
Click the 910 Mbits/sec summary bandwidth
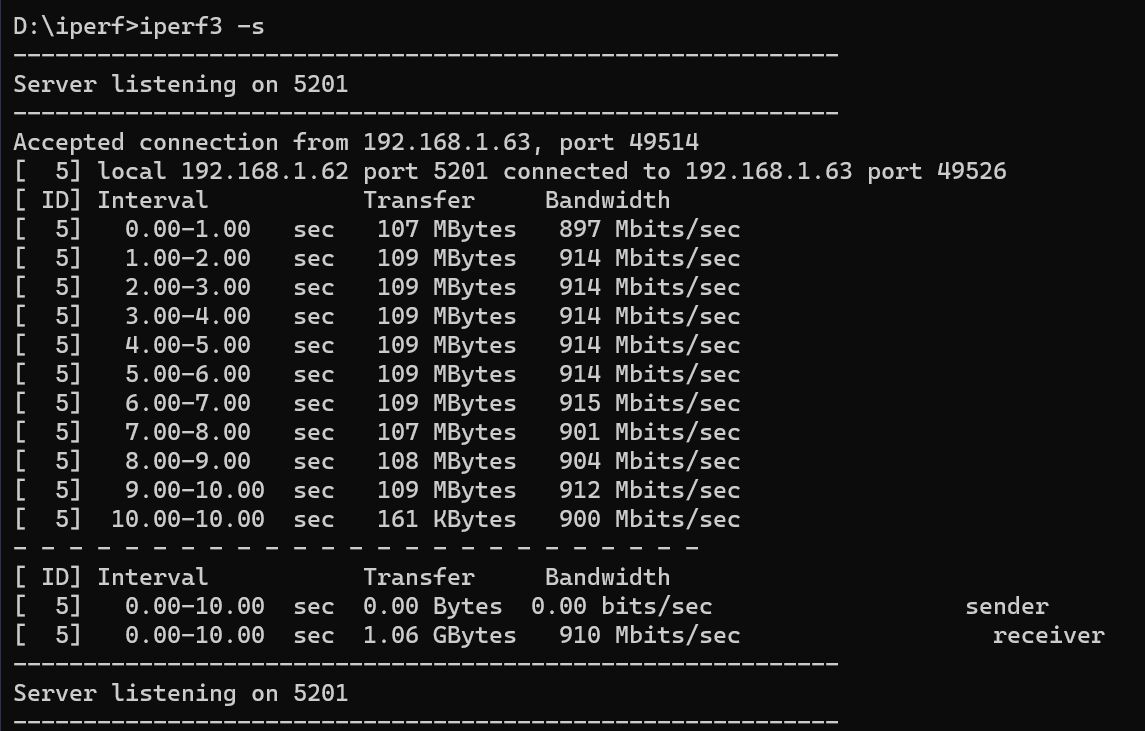tap(649, 635)
